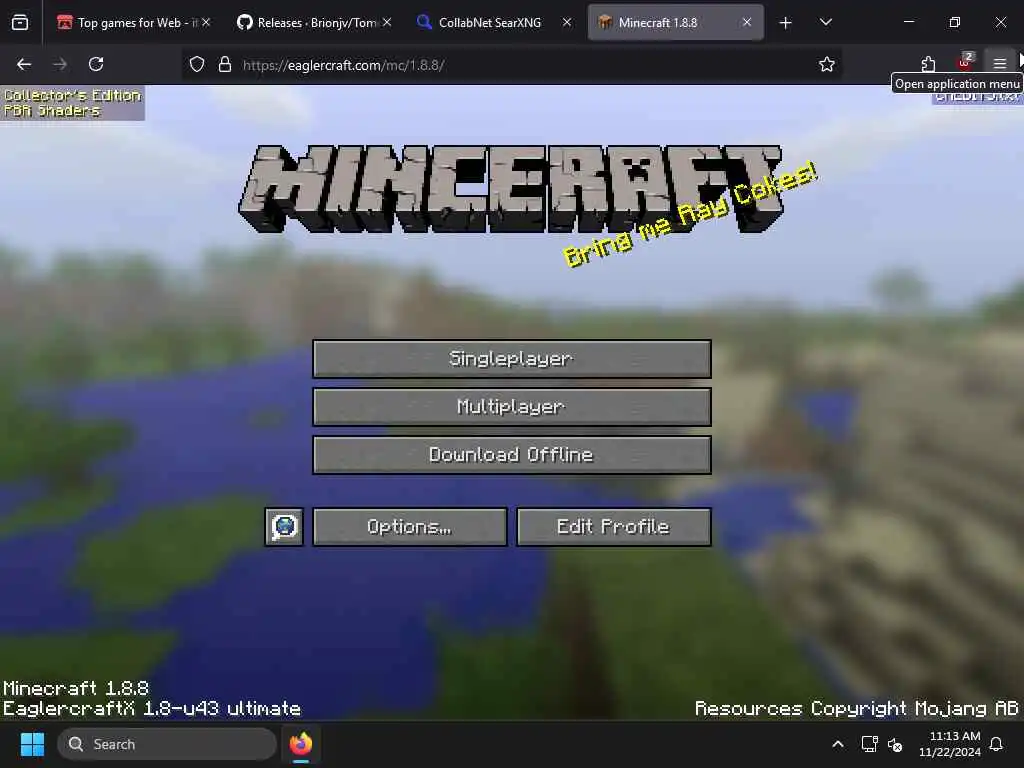Viewport: 1024px width, 768px height.
Task: Minimize the Firefox window
Action: 908,22
